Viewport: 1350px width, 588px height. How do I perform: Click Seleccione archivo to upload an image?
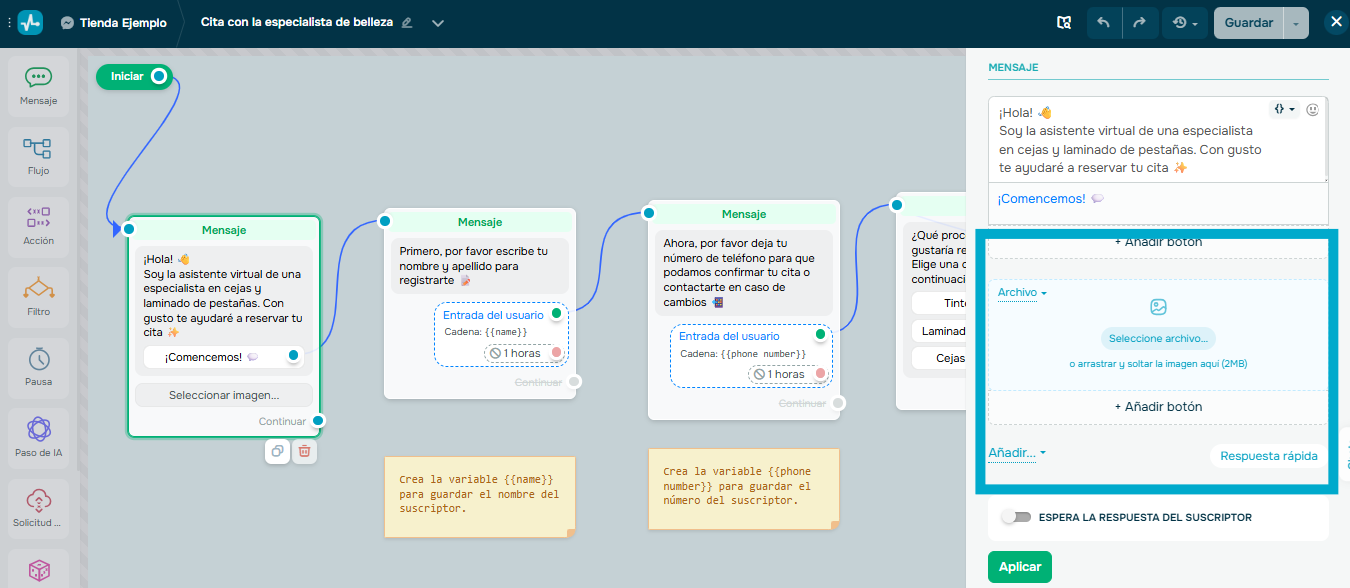[x=1159, y=338]
